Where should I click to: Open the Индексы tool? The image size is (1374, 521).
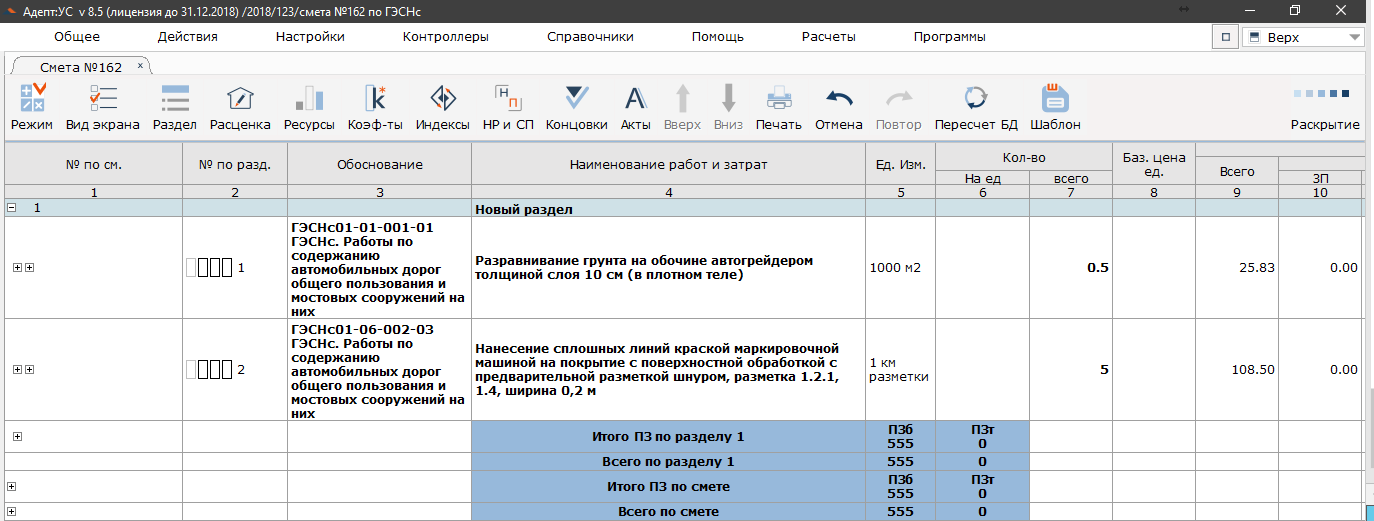coord(442,108)
